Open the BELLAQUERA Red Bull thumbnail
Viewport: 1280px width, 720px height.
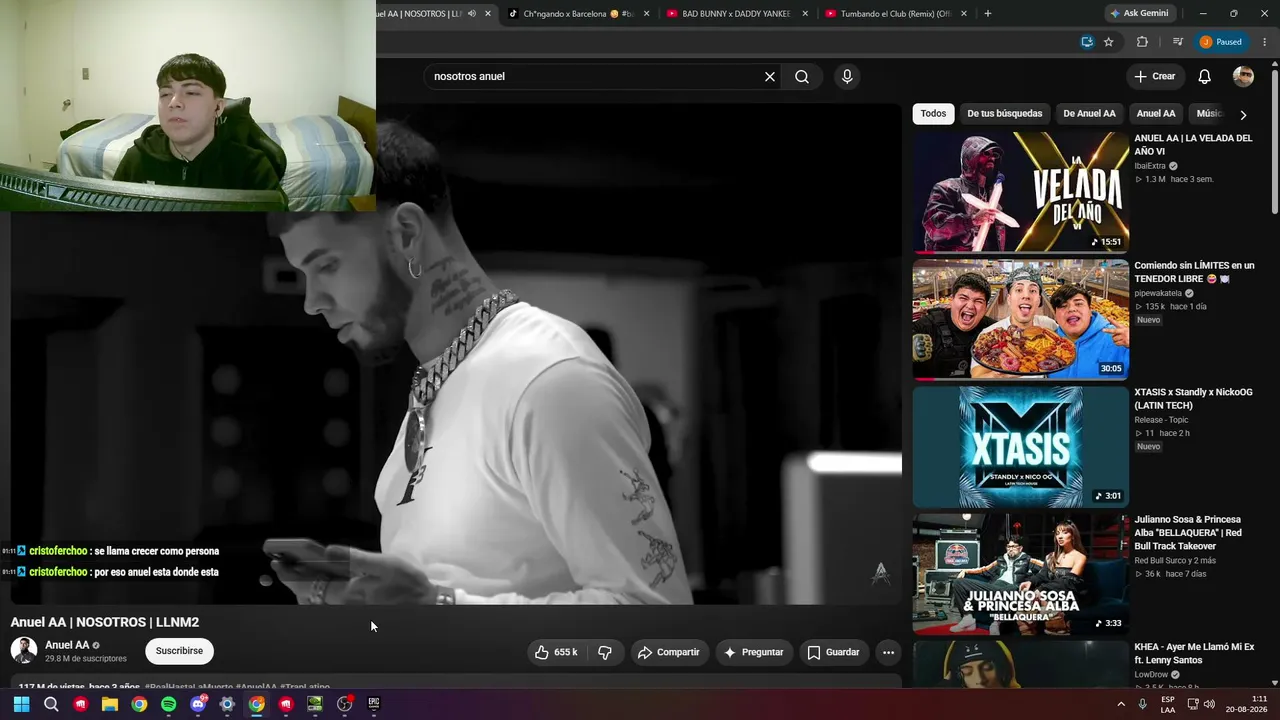1021,574
